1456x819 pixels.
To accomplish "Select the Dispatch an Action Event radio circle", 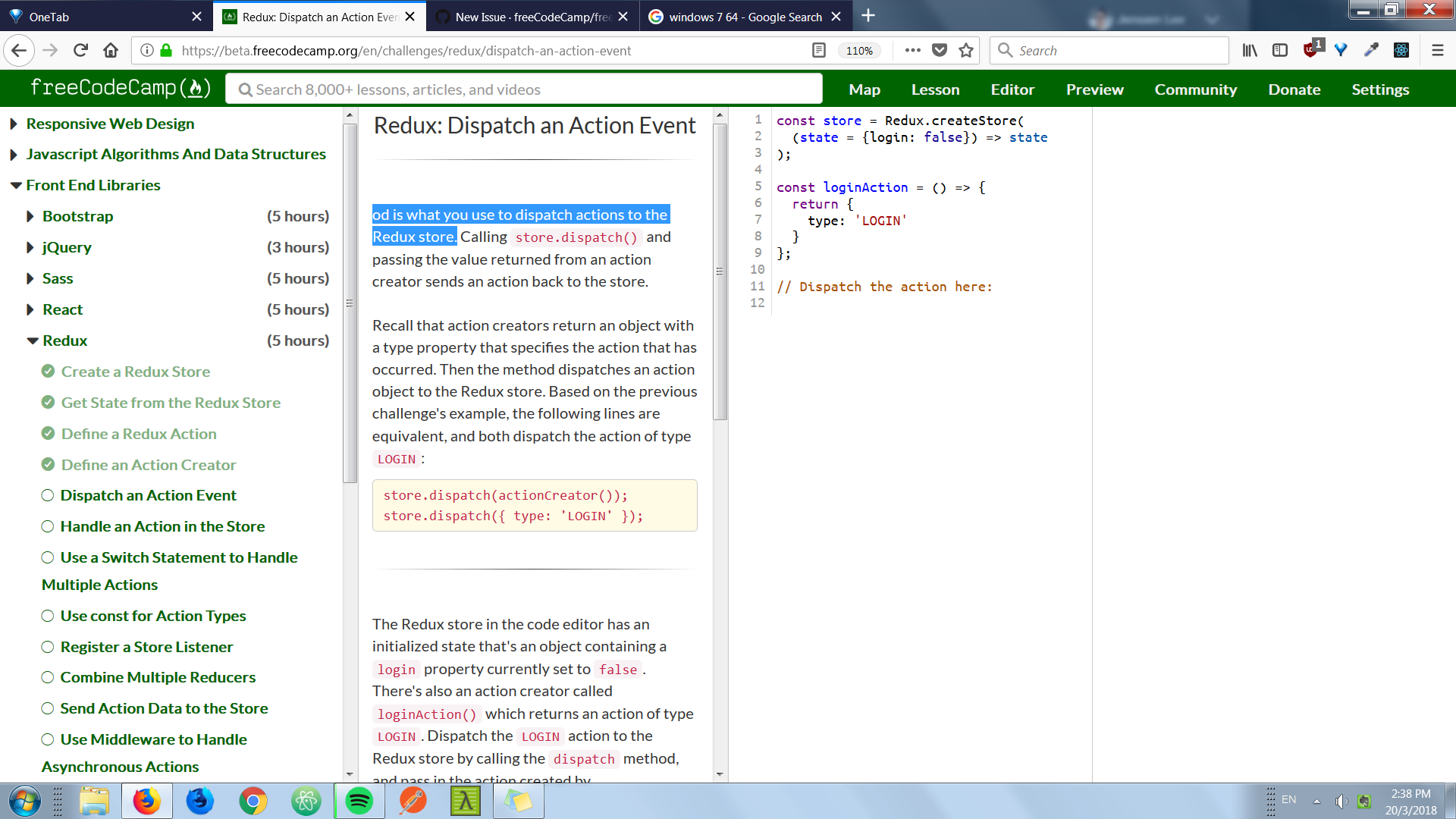I will (47, 495).
